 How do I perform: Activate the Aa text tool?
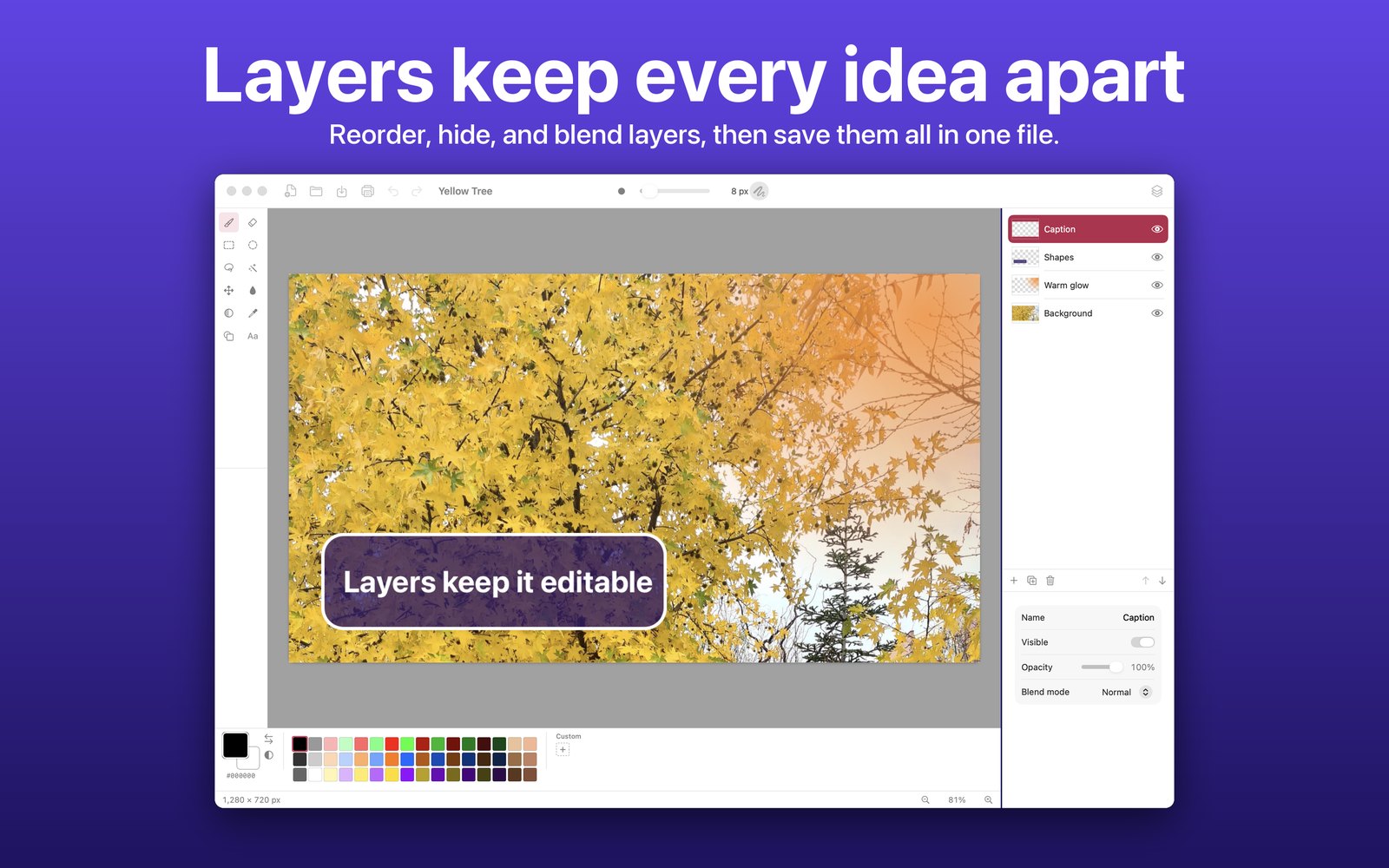point(253,336)
